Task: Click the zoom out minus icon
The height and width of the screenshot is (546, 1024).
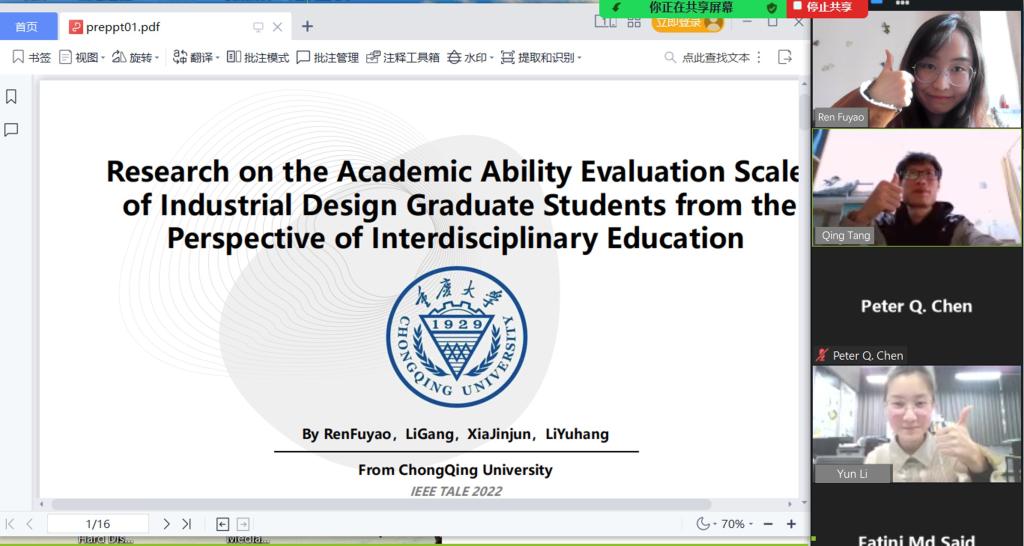Action: coord(768,524)
